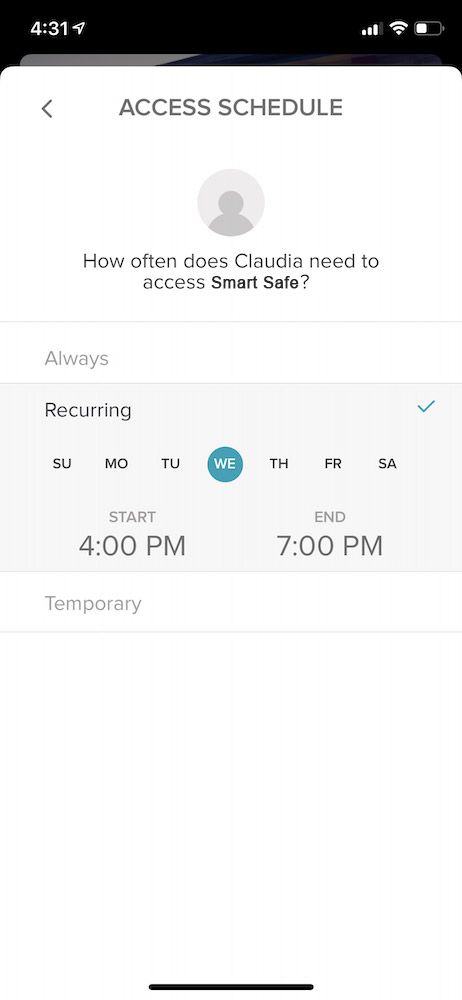This screenshot has height=1000, width=462.
Task: Tap the location arrow next to the time
Action: pyautogui.click(x=79, y=28)
